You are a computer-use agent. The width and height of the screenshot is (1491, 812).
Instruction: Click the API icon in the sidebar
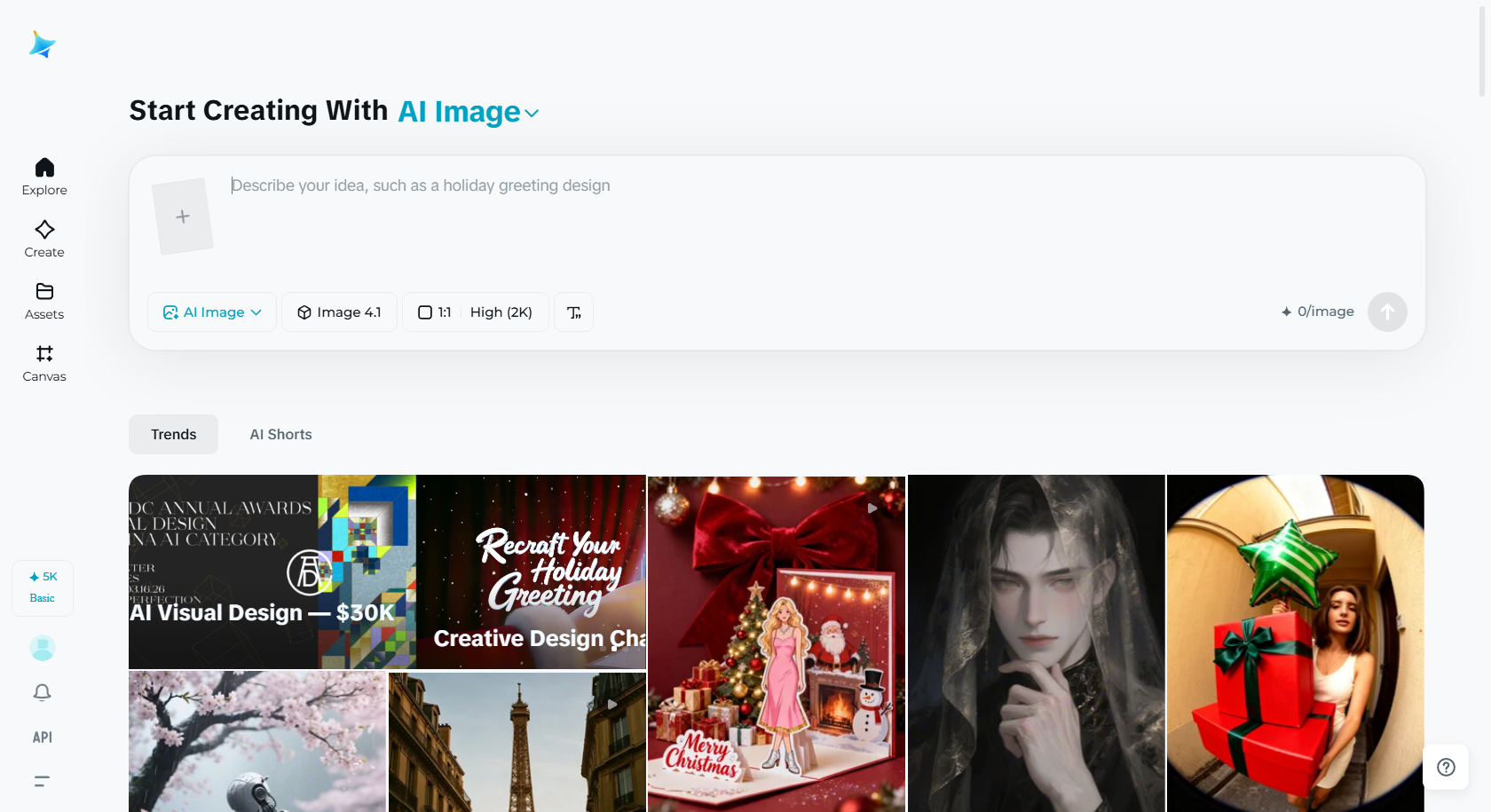click(x=42, y=737)
